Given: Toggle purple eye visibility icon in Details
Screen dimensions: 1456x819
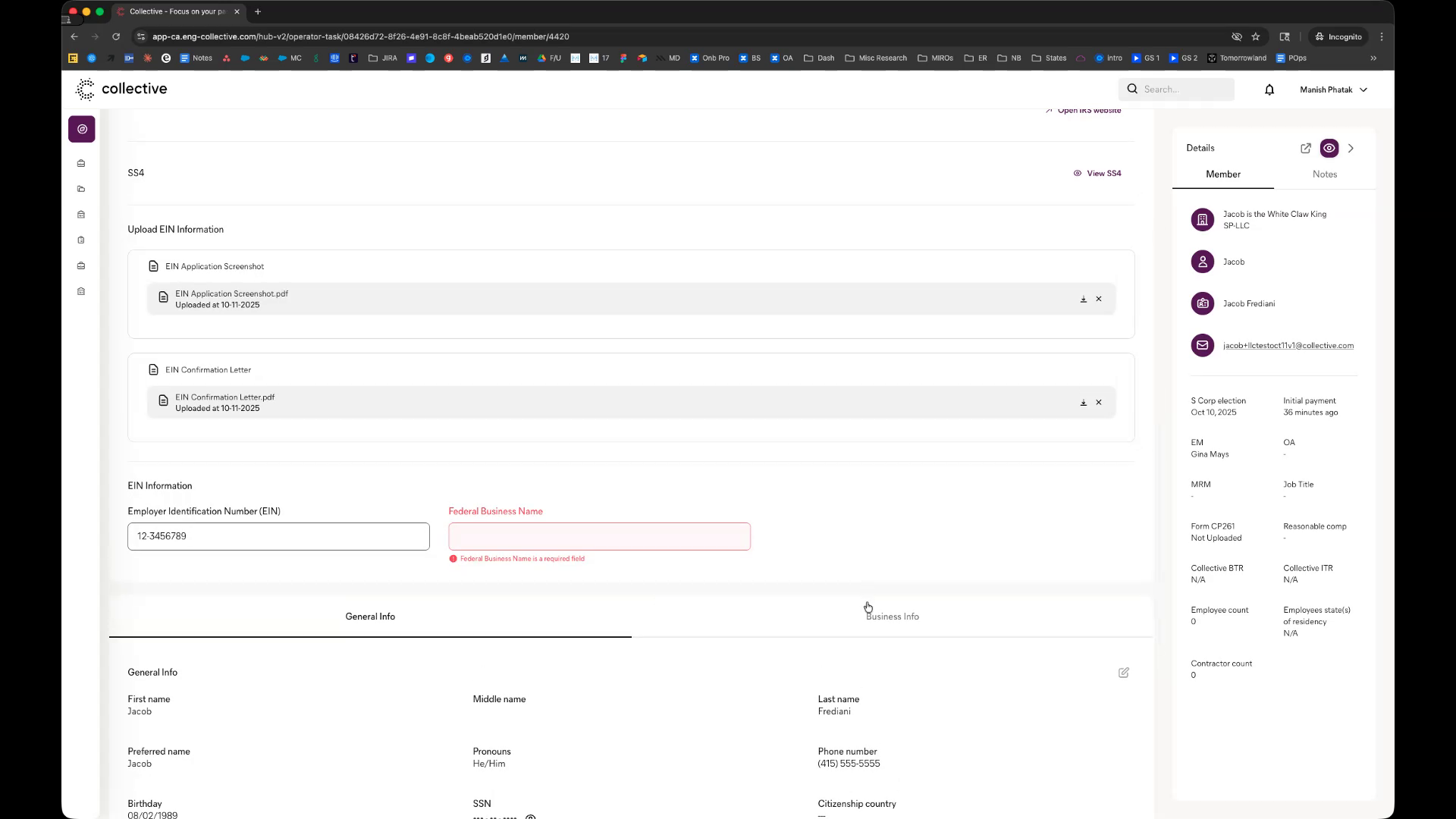Looking at the screenshot, I should [x=1329, y=149].
